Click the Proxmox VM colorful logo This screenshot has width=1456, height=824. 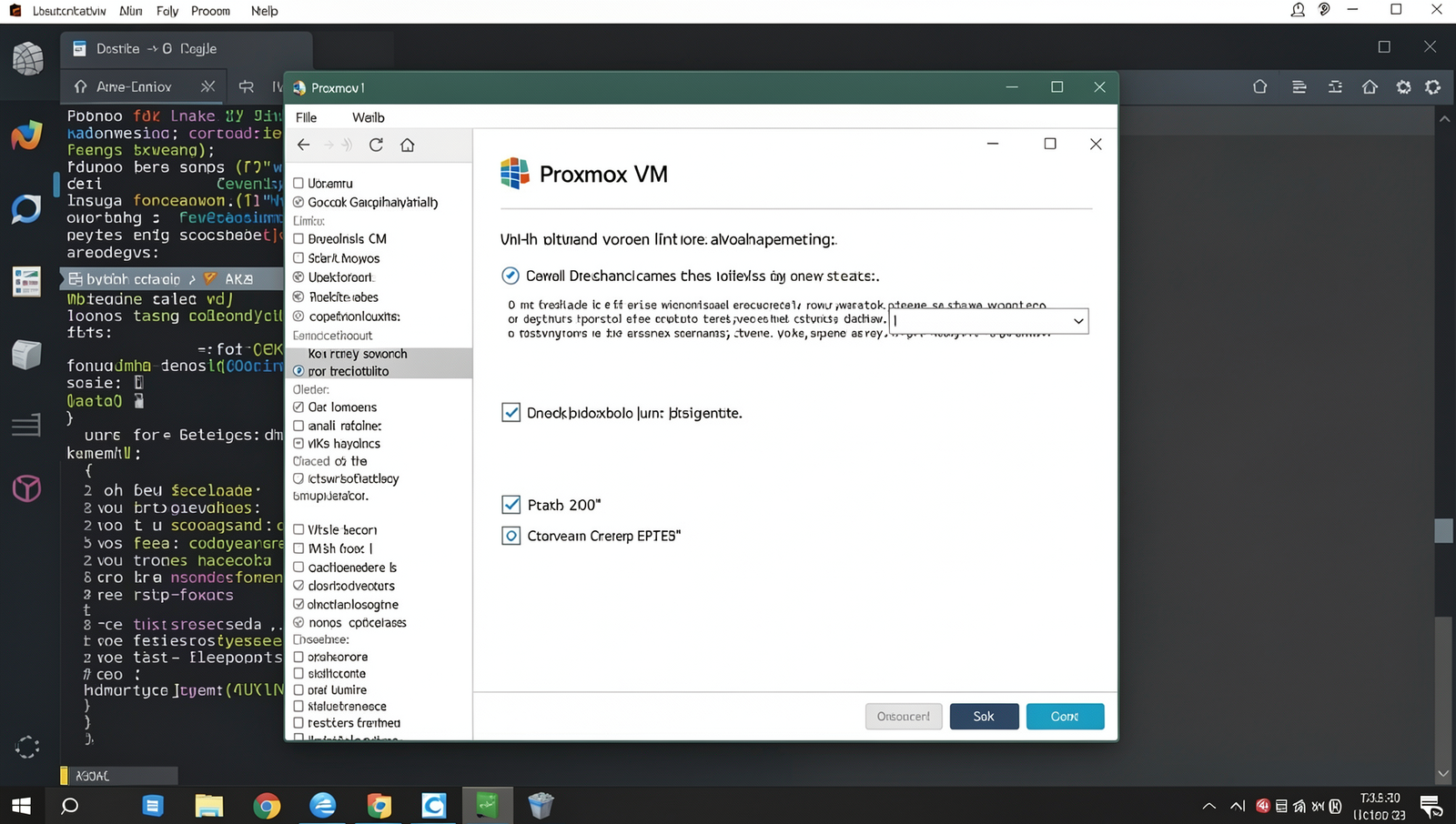pos(514,173)
